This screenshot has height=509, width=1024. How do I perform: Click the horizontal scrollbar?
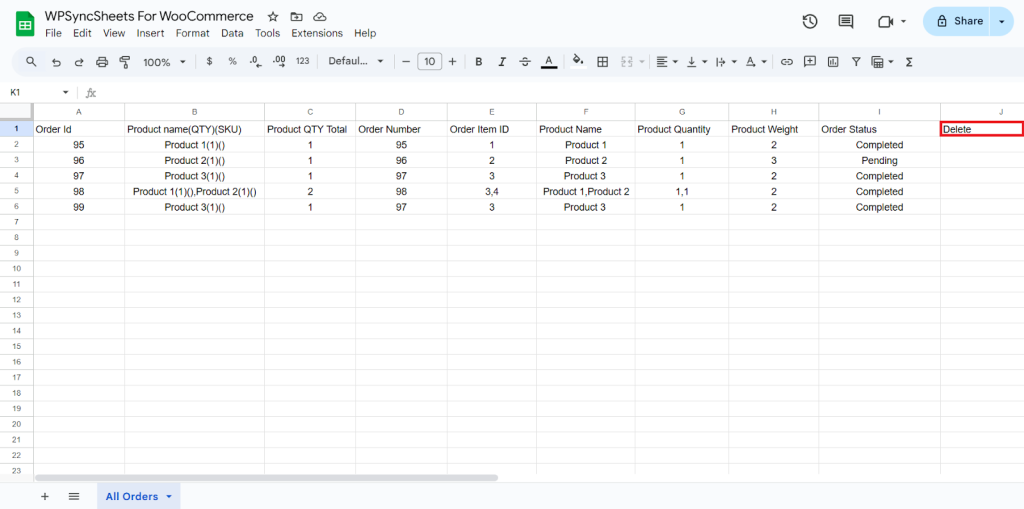(266, 478)
